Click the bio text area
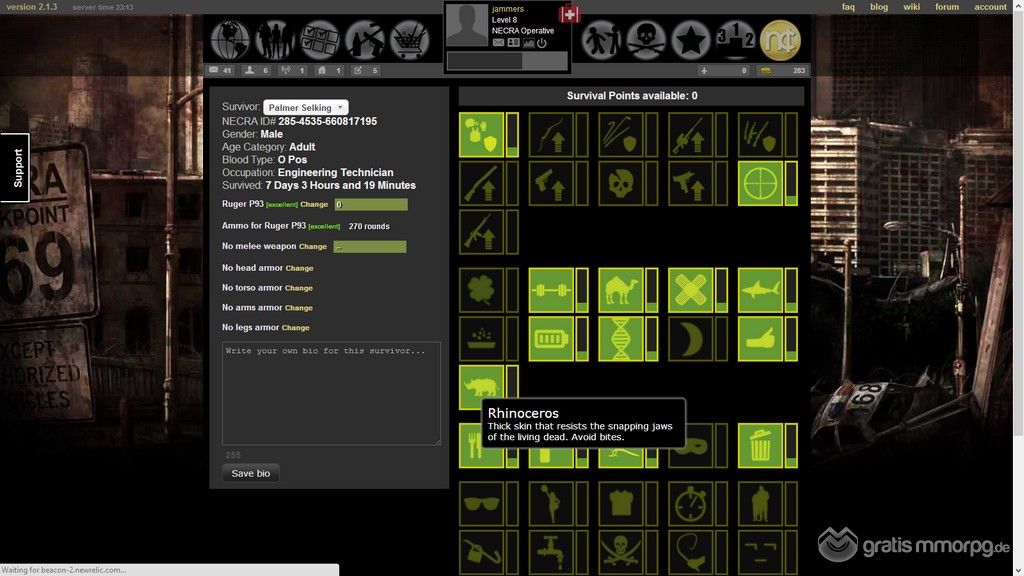The width and height of the screenshot is (1024, 576). pyautogui.click(x=331, y=393)
